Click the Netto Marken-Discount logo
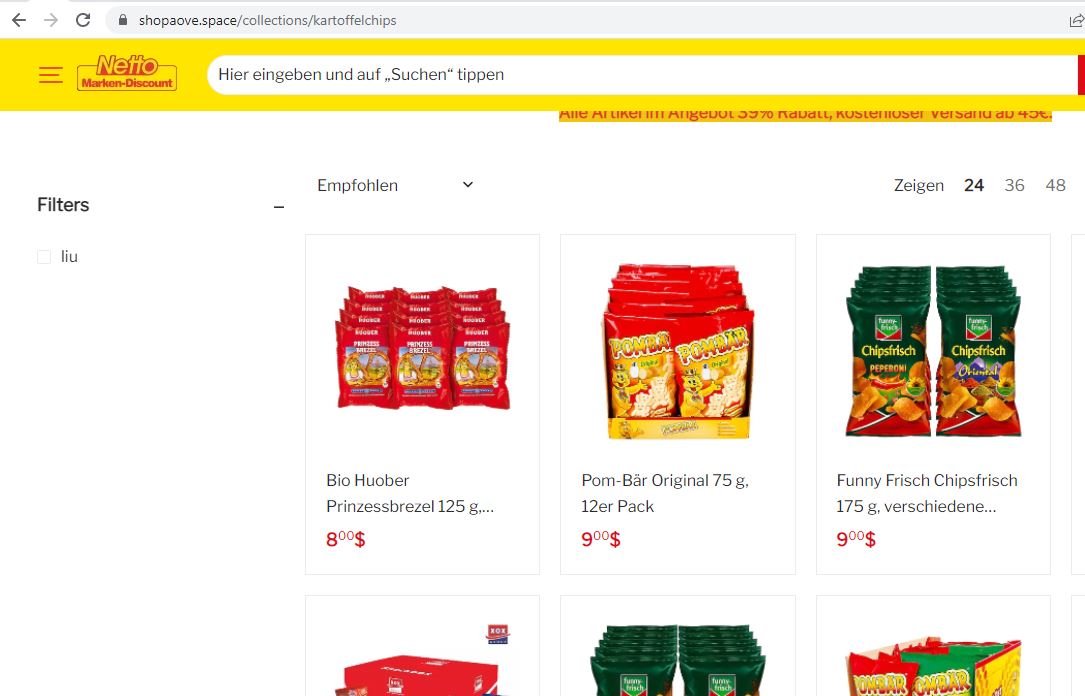Image resolution: width=1085 pixels, height=696 pixels. (127, 73)
